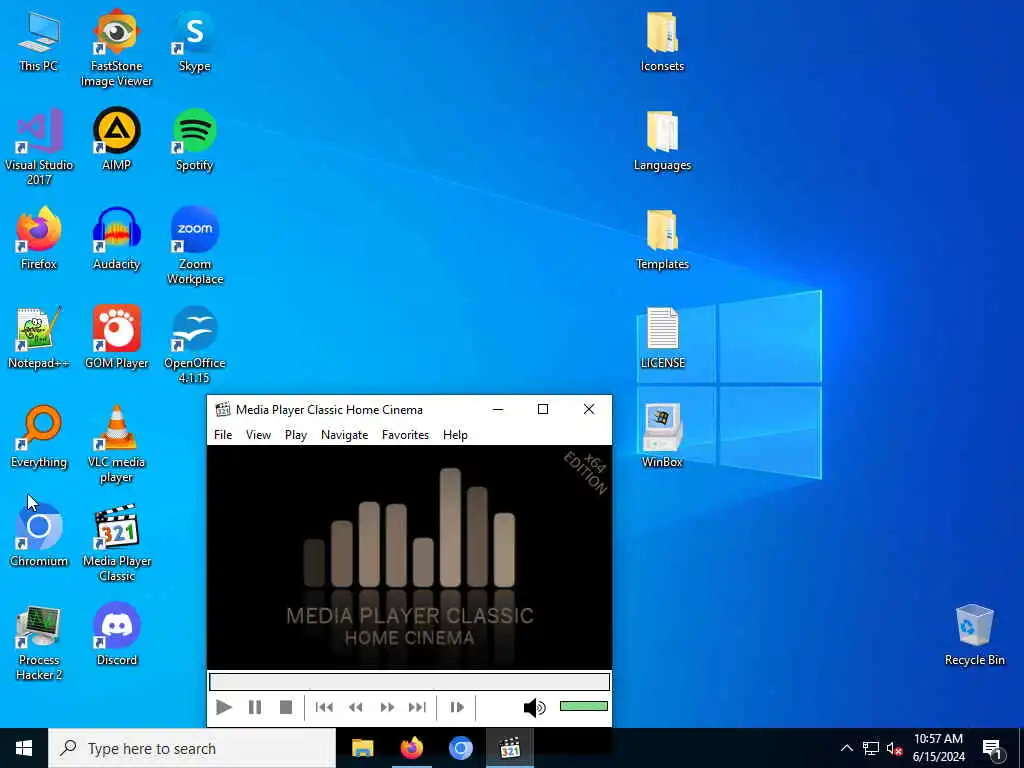Select the This PC desktop icon
This screenshot has height=768, width=1024.
coord(39,41)
